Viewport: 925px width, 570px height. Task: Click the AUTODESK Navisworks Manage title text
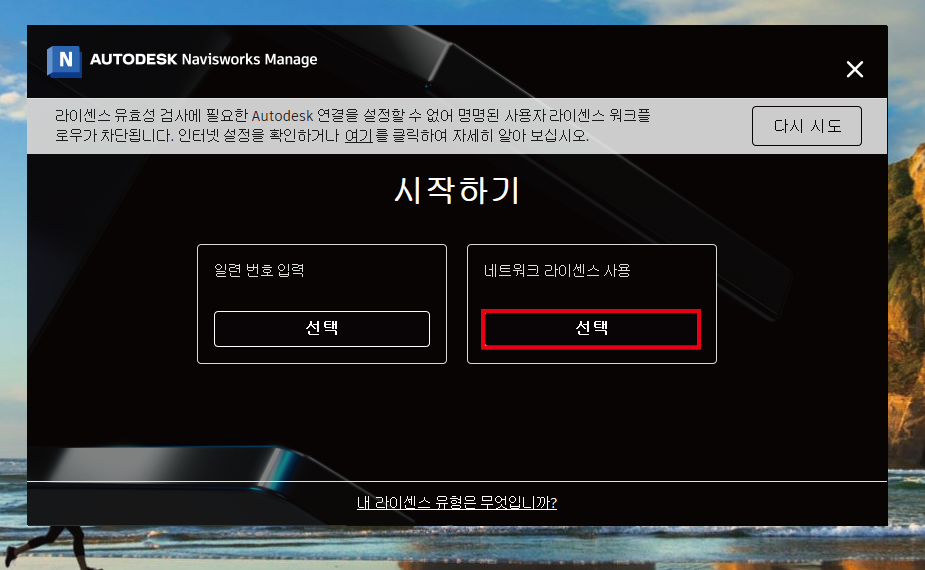pyautogui.click(x=204, y=60)
